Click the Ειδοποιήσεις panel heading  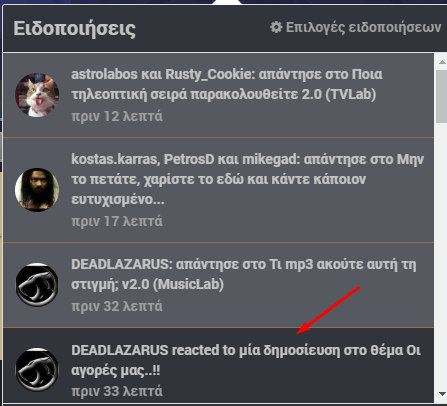75,29
